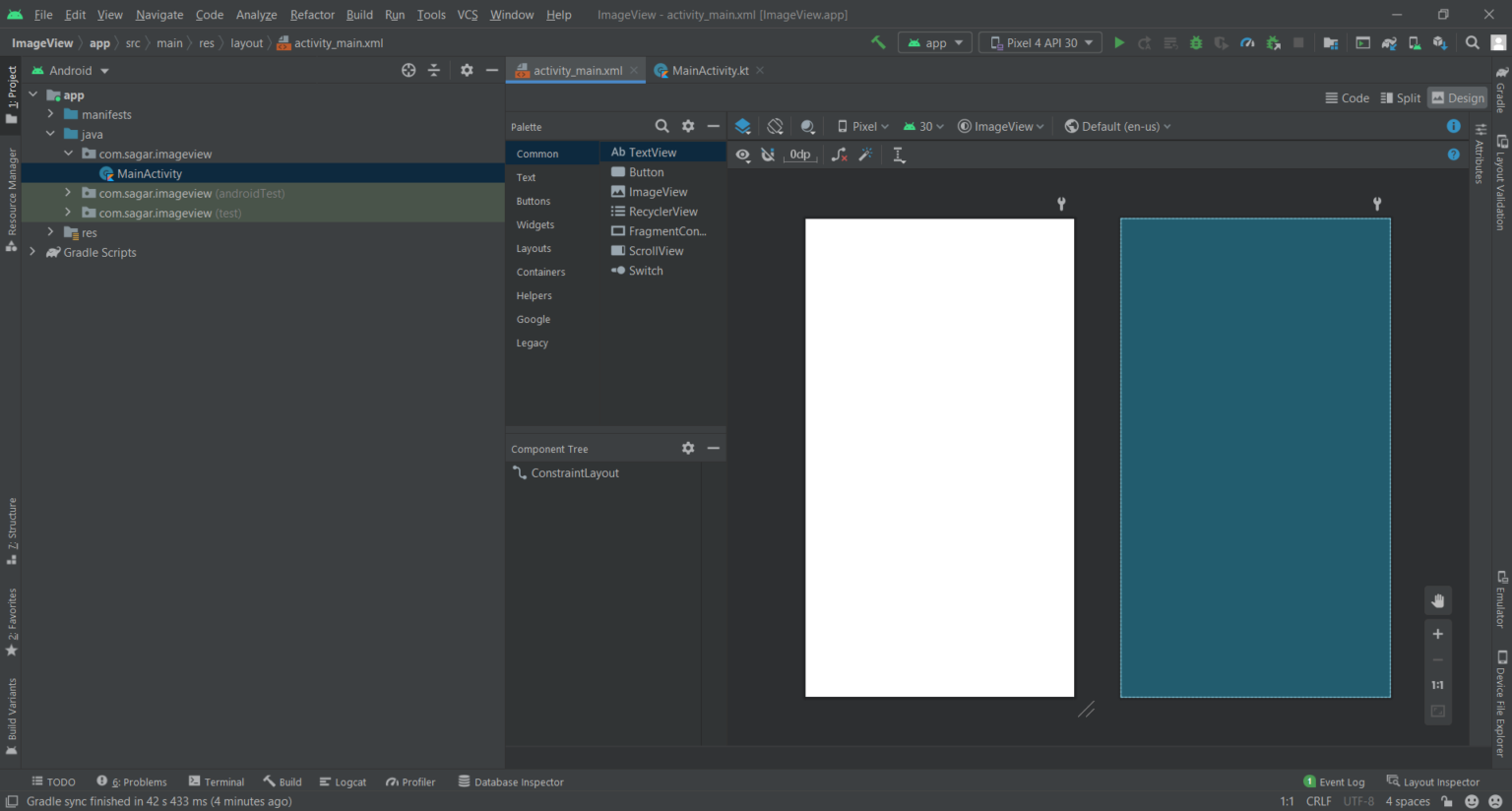
Task: Click the Infer Constraints magic wand icon
Action: [x=865, y=155]
